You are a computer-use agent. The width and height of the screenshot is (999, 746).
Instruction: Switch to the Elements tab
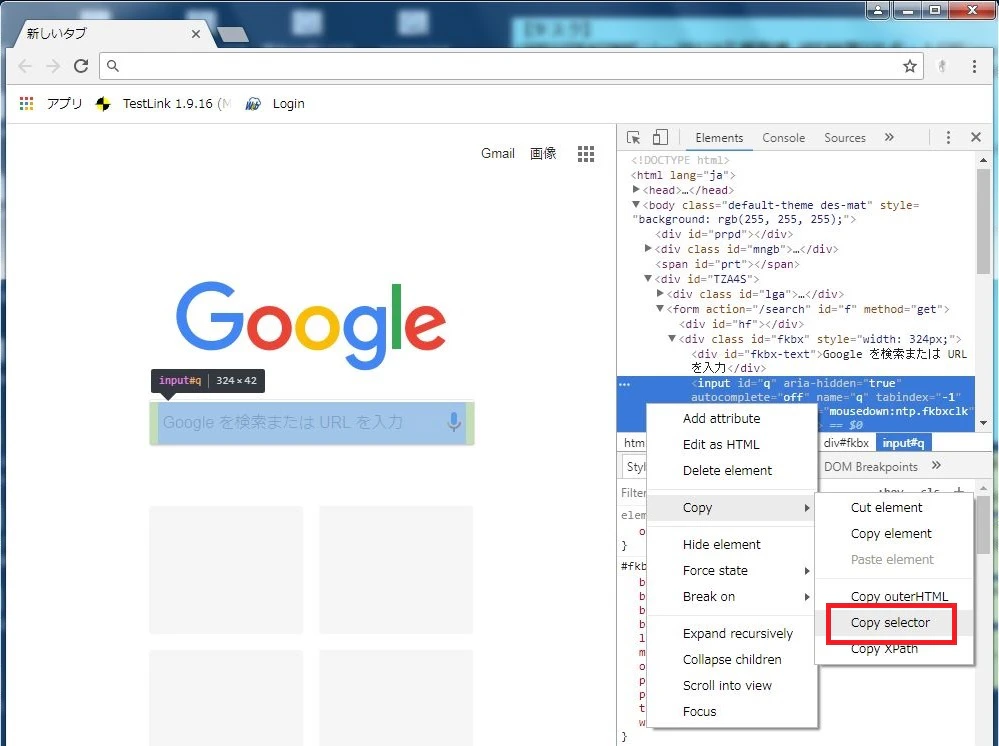[x=719, y=138]
